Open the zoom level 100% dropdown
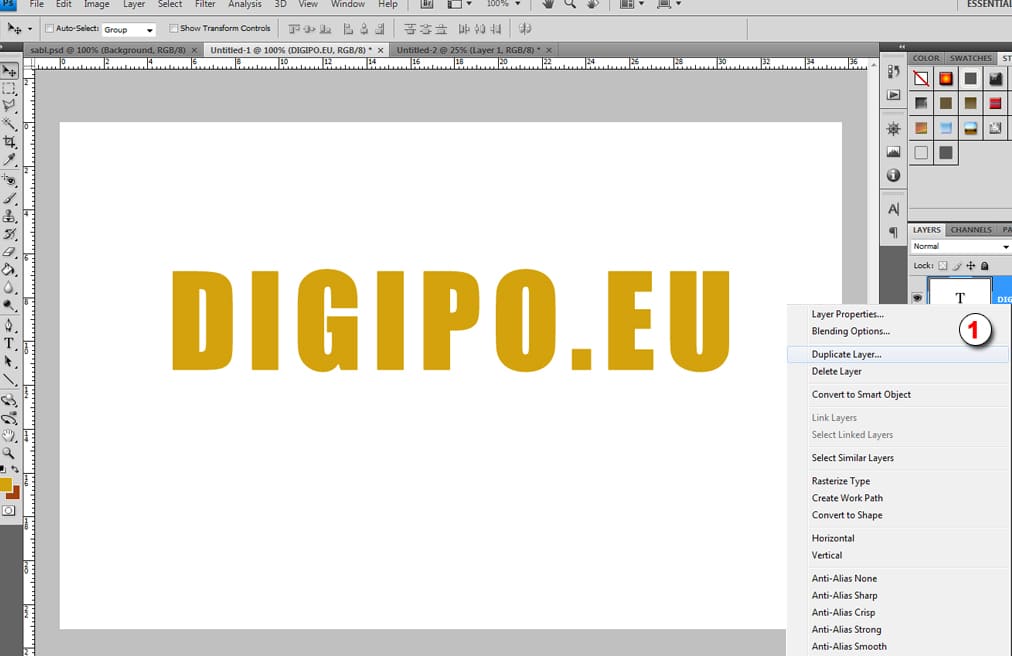 [x=503, y=5]
